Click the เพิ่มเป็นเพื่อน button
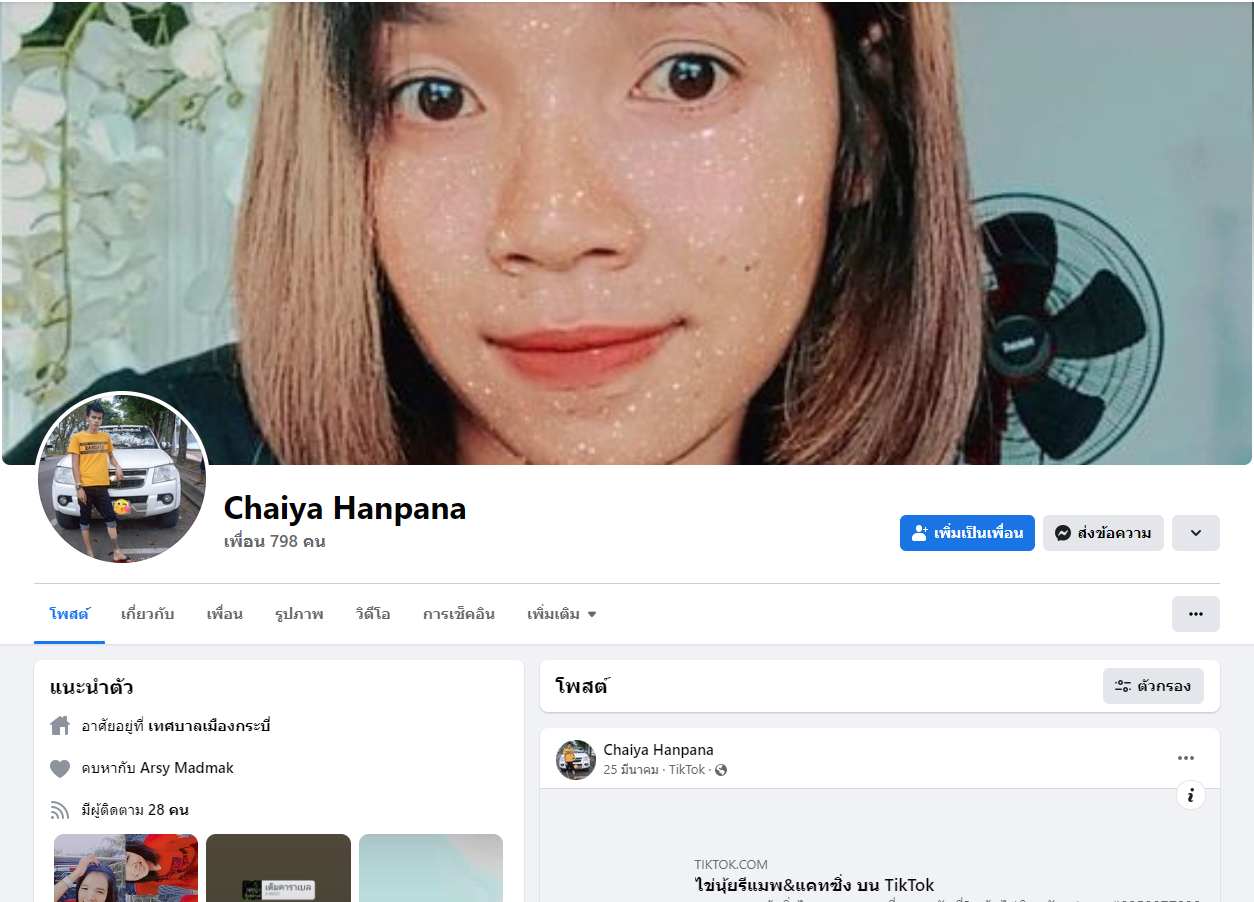 pyautogui.click(x=967, y=533)
